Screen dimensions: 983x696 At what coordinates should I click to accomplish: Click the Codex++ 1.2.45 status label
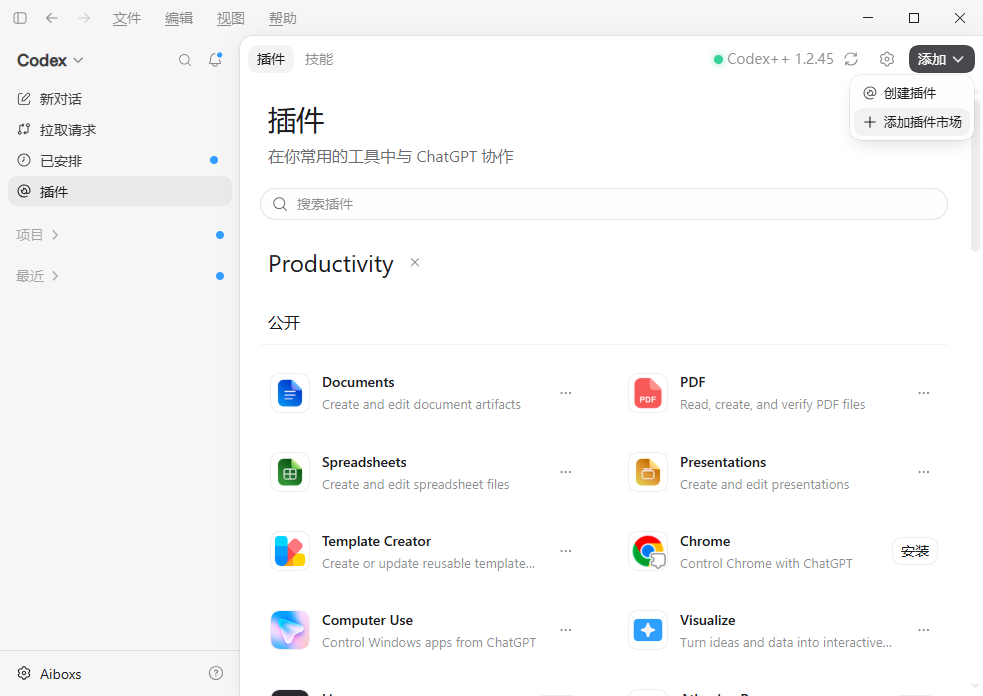(774, 59)
